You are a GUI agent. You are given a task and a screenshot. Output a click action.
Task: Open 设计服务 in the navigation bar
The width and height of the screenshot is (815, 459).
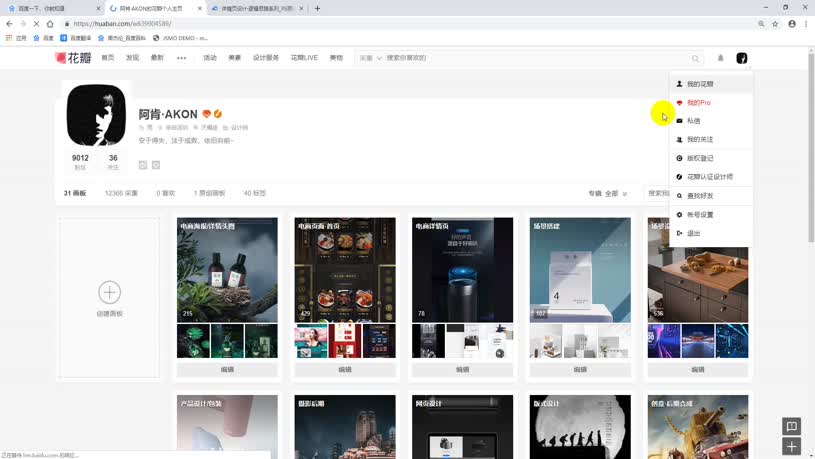coord(266,58)
